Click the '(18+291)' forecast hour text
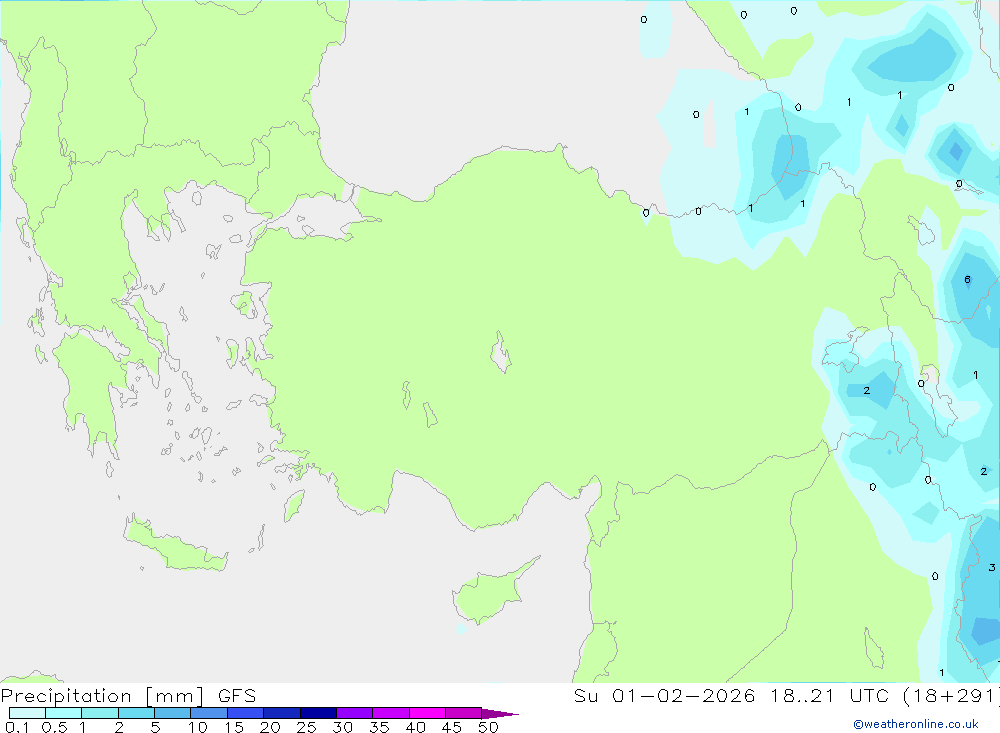The height and width of the screenshot is (733, 1000). click(x=952, y=696)
